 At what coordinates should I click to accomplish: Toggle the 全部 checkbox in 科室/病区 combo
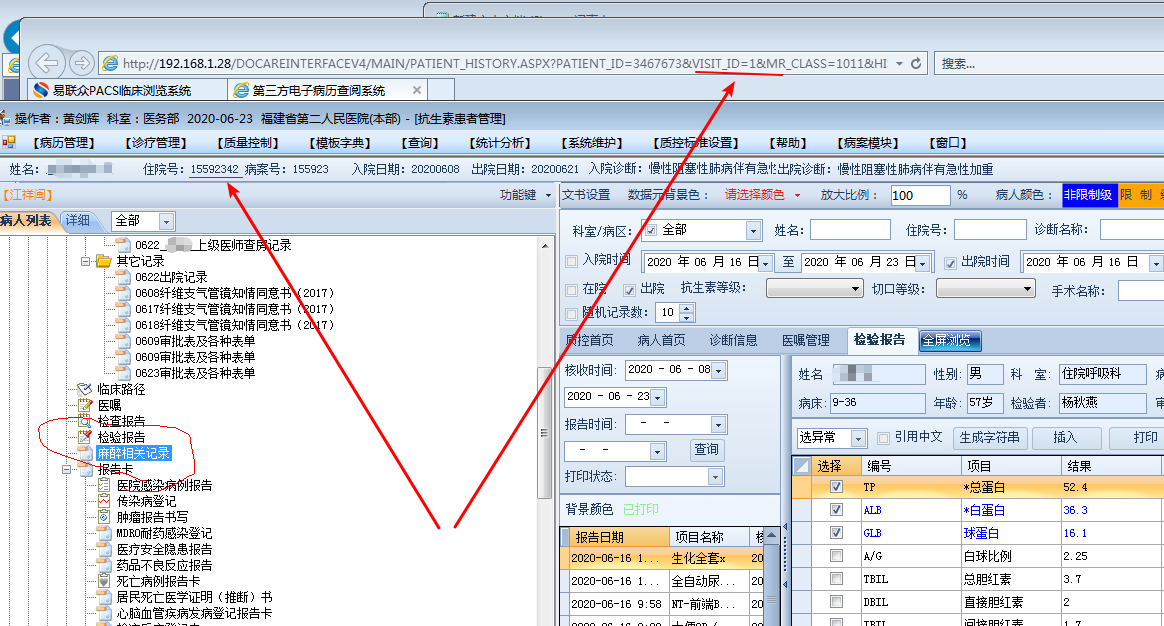pyautogui.click(x=651, y=230)
